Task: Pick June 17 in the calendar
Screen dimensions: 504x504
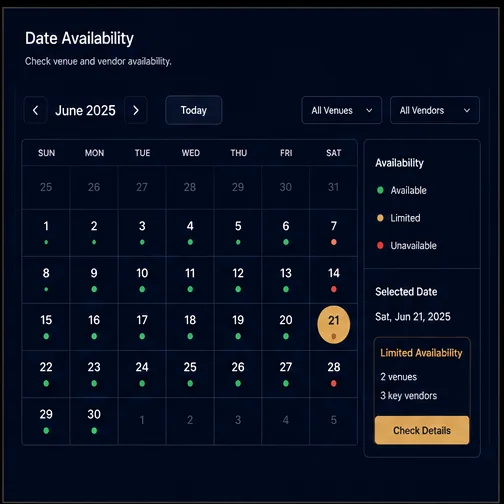Action: point(142,327)
